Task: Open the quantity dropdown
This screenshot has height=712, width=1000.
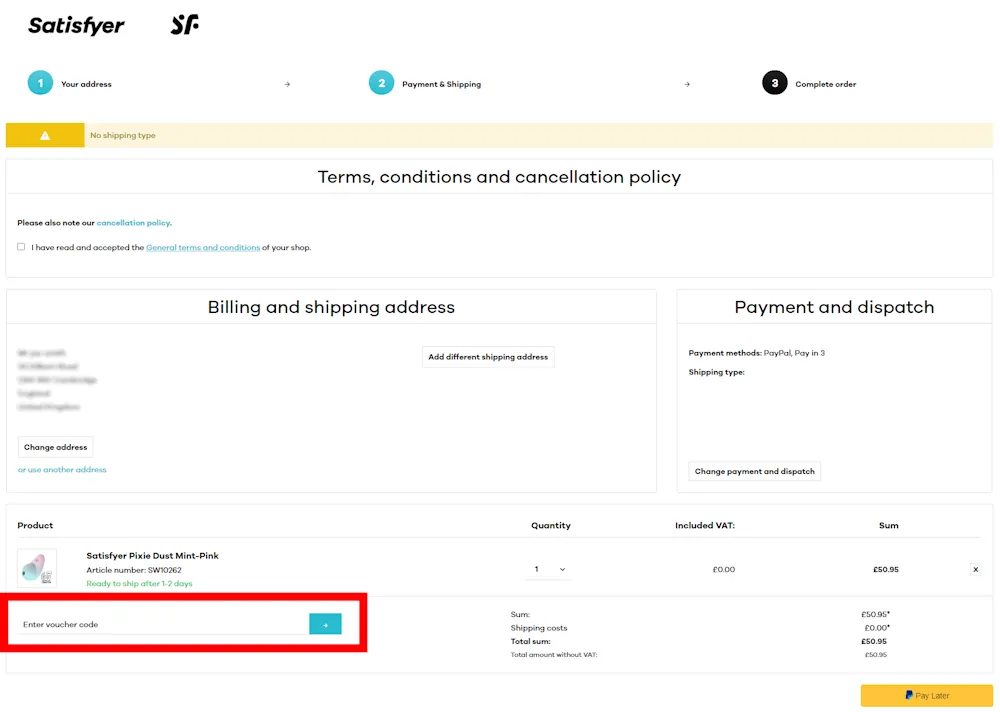Action: point(548,569)
